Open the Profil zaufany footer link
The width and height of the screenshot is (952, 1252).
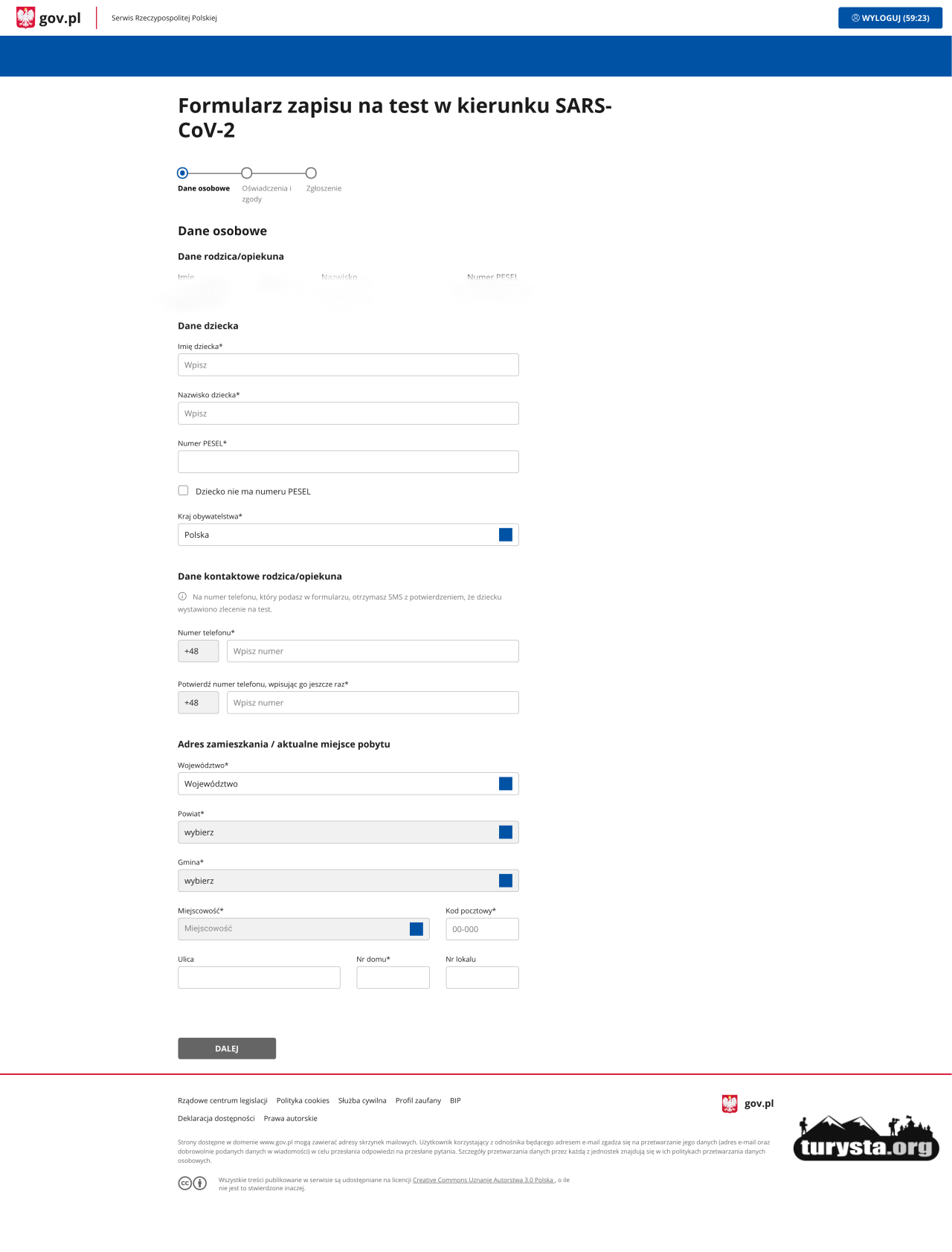pyautogui.click(x=418, y=1100)
